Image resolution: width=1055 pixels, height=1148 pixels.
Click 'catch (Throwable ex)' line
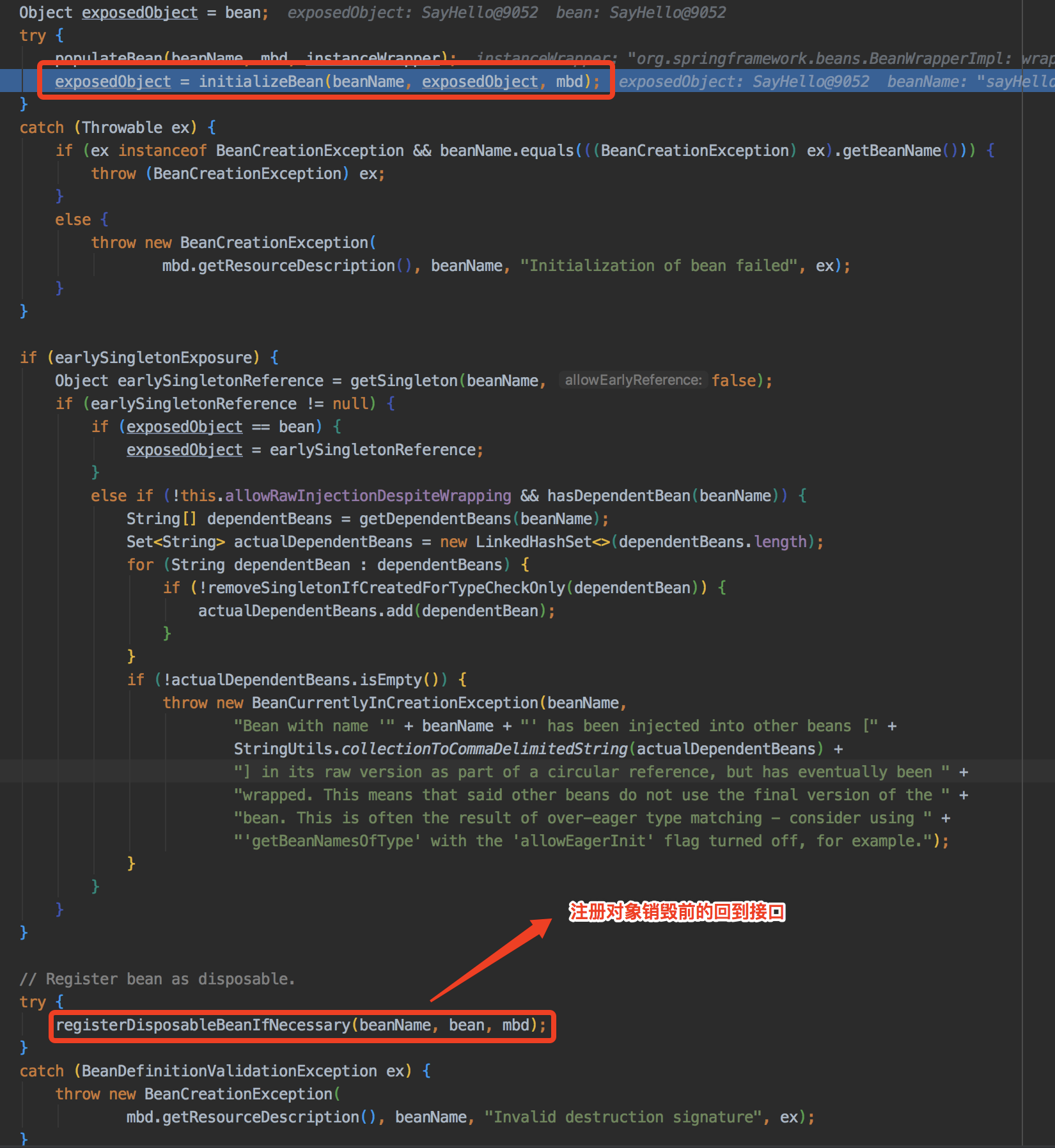(118, 128)
